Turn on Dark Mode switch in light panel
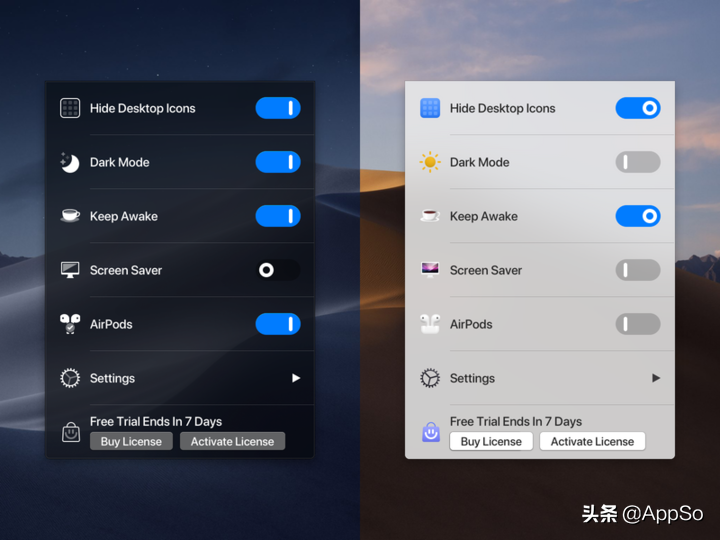The height and width of the screenshot is (540, 720). tap(638, 162)
